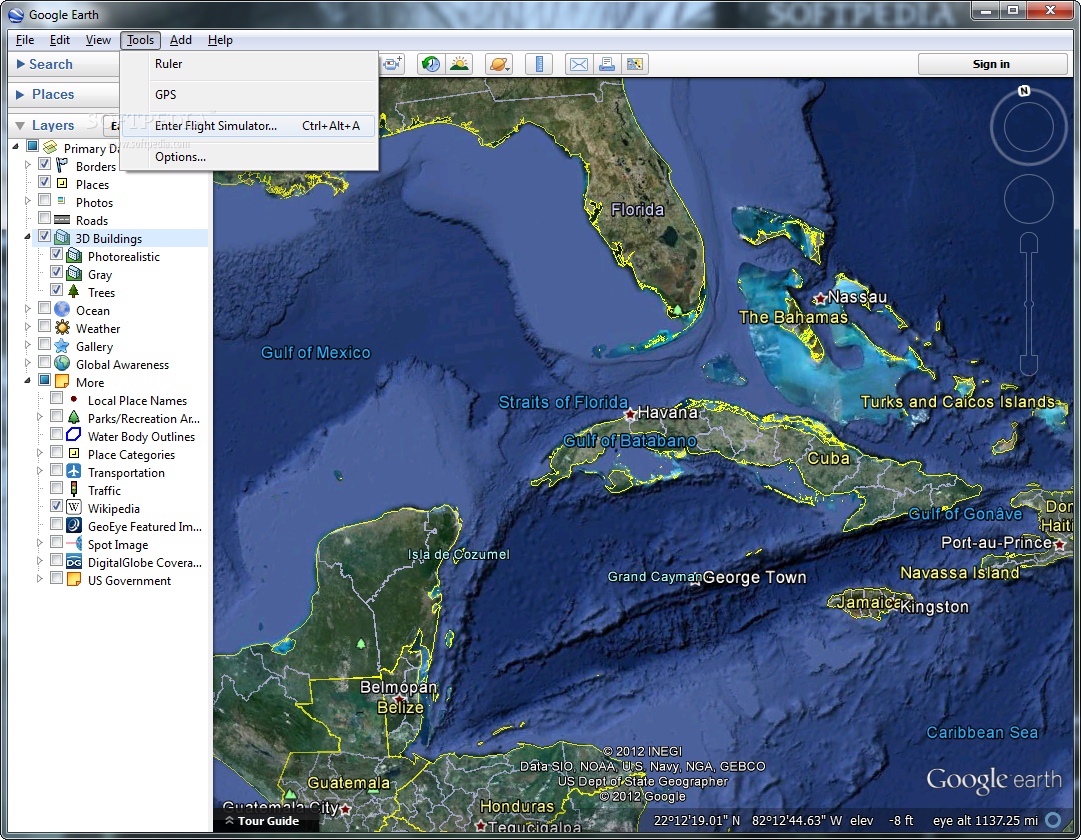Show historical imagery with the clock icon
The image size is (1081, 840).
[431, 64]
